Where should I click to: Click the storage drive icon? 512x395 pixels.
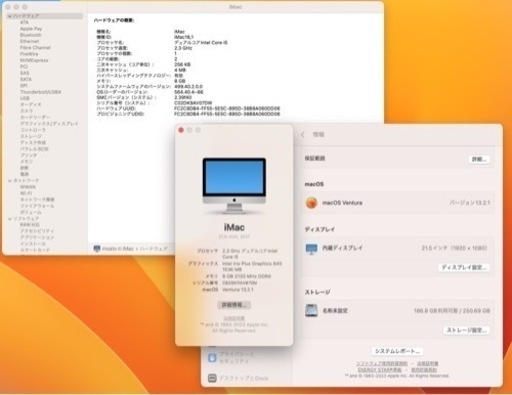(311, 310)
